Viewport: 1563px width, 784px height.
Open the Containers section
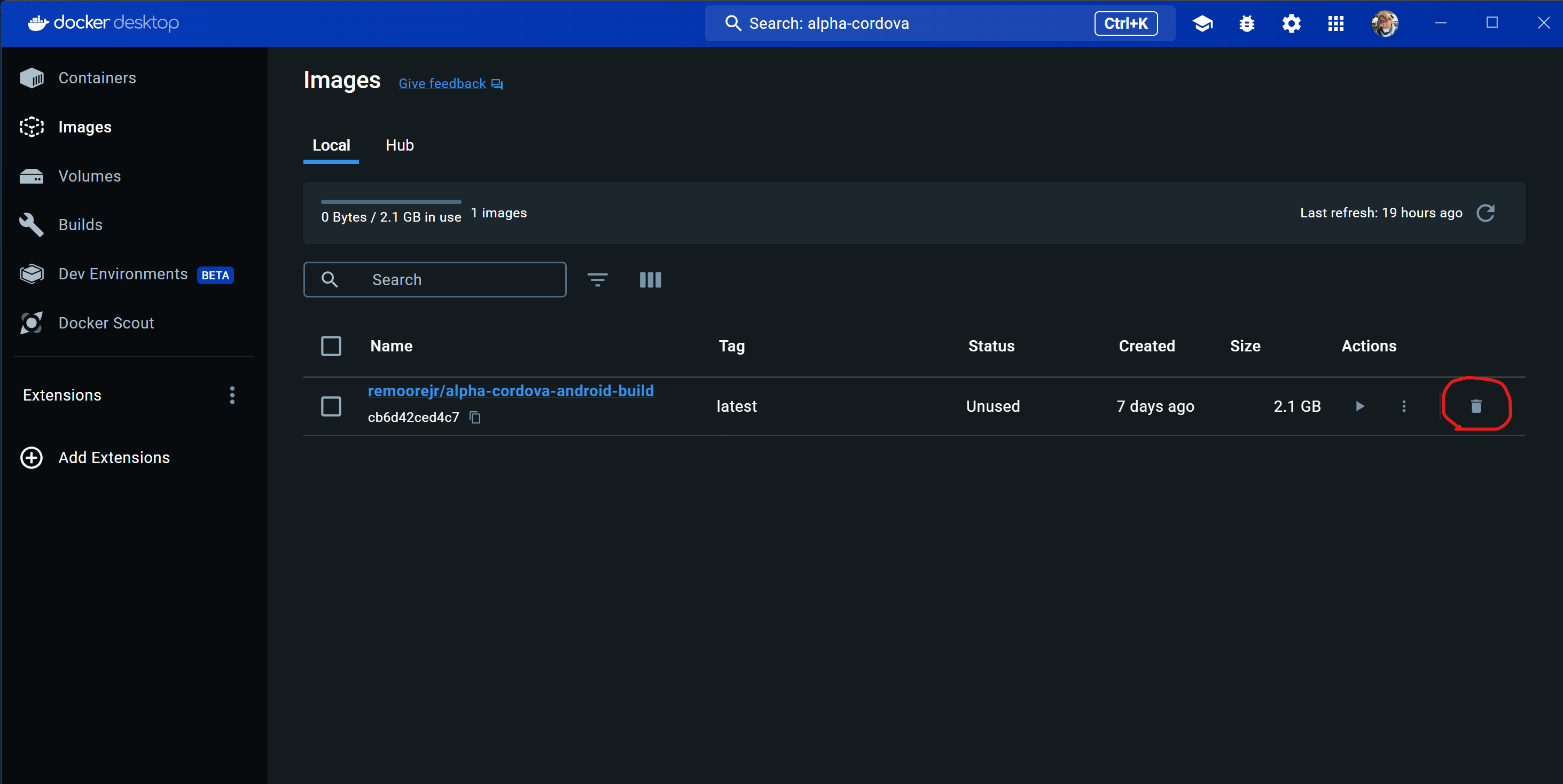click(x=97, y=77)
